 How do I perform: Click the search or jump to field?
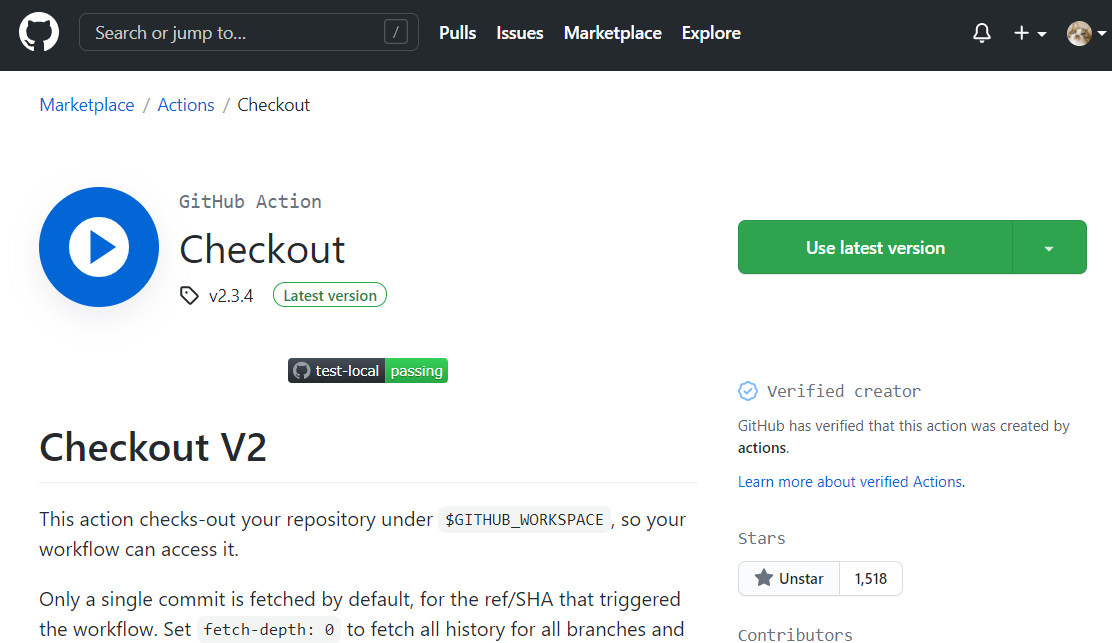[x=248, y=31]
